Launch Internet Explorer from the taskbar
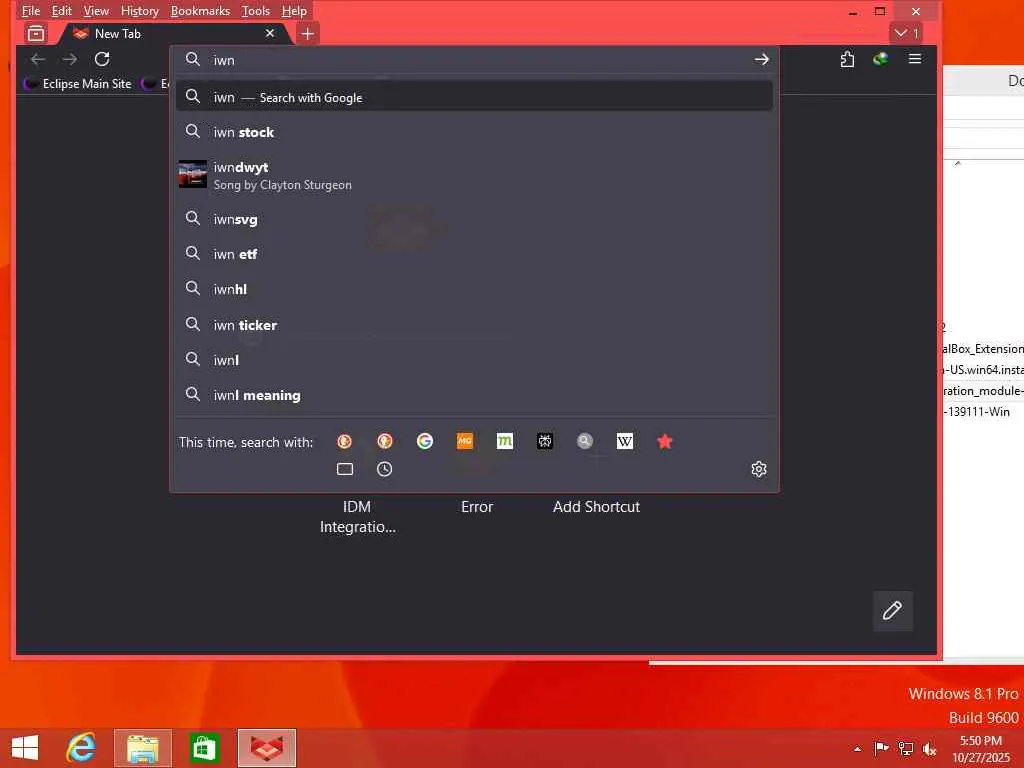 [x=82, y=748]
